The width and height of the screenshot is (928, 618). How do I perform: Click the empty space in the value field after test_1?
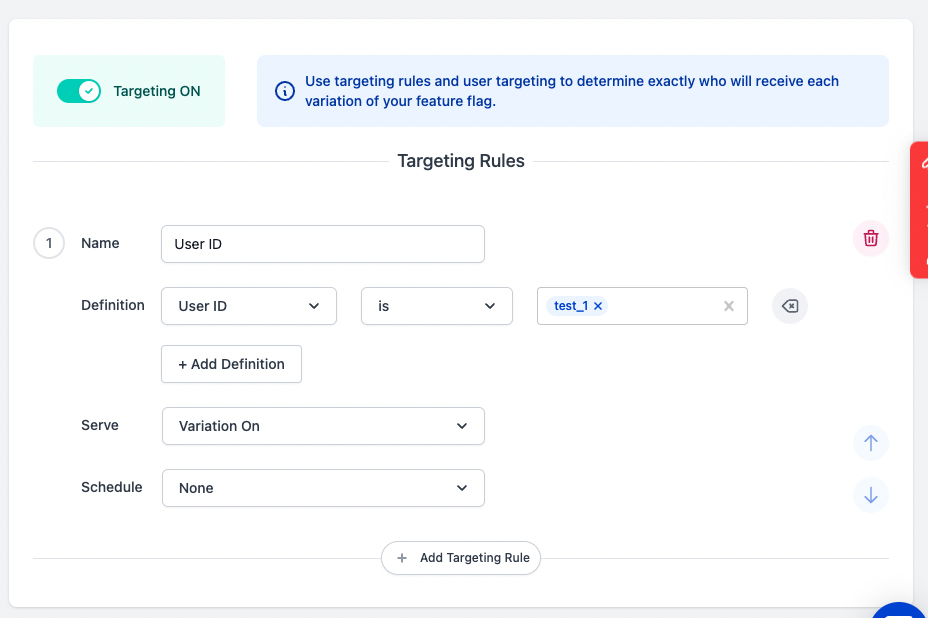(x=663, y=306)
